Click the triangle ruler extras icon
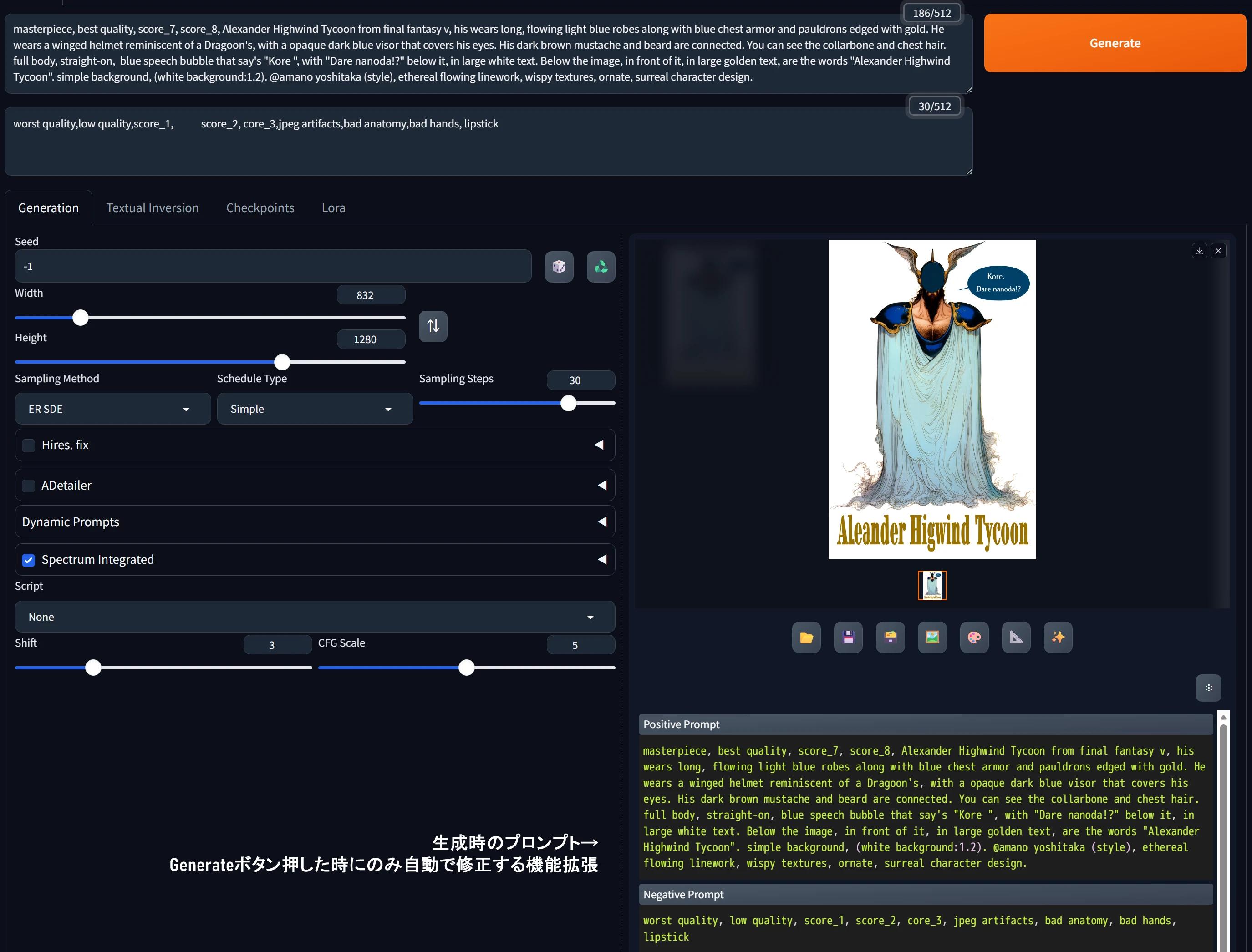Image resolution: width=1252 pixels, height=952 pixels. (x=1016, y=638)
